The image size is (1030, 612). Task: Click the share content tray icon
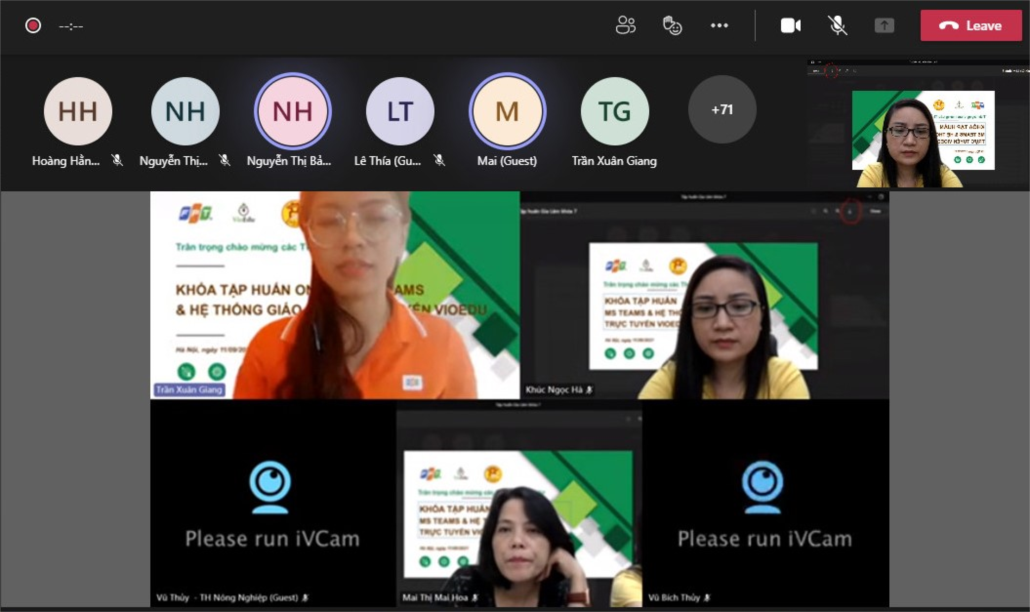coord(884,26)
